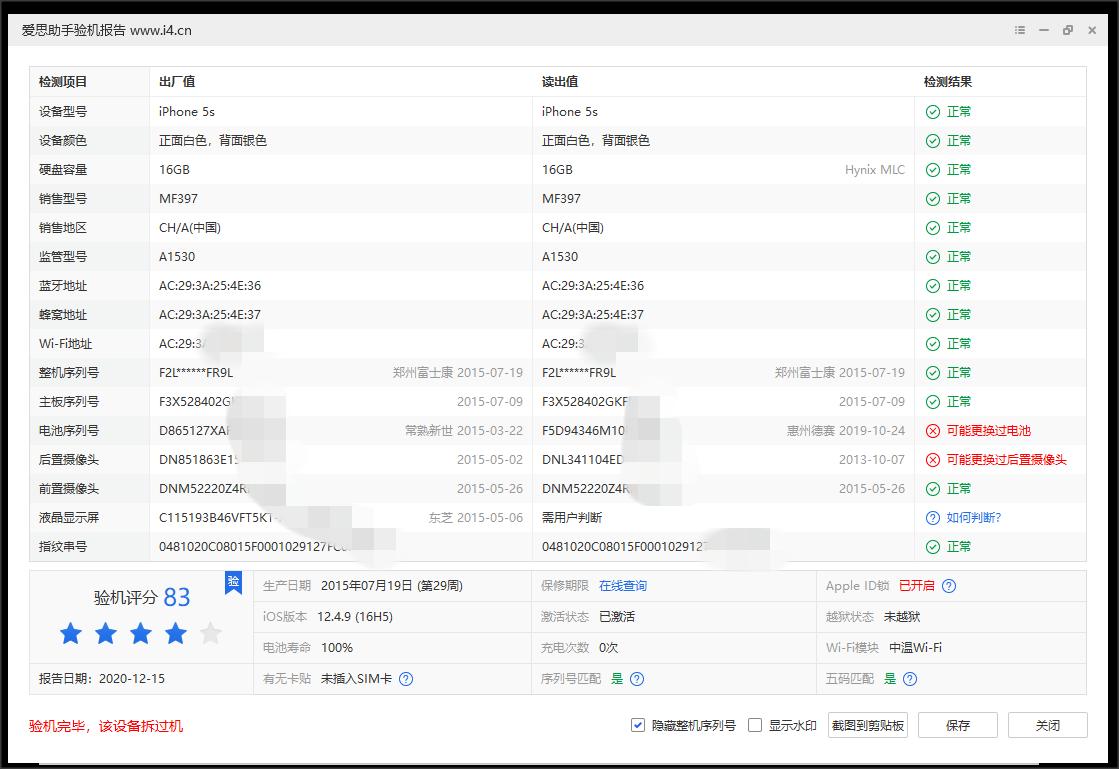This screenshot has height=769, width=1119.
Task: Enable the 显示水印 checkbox
Action: point(755,724)
